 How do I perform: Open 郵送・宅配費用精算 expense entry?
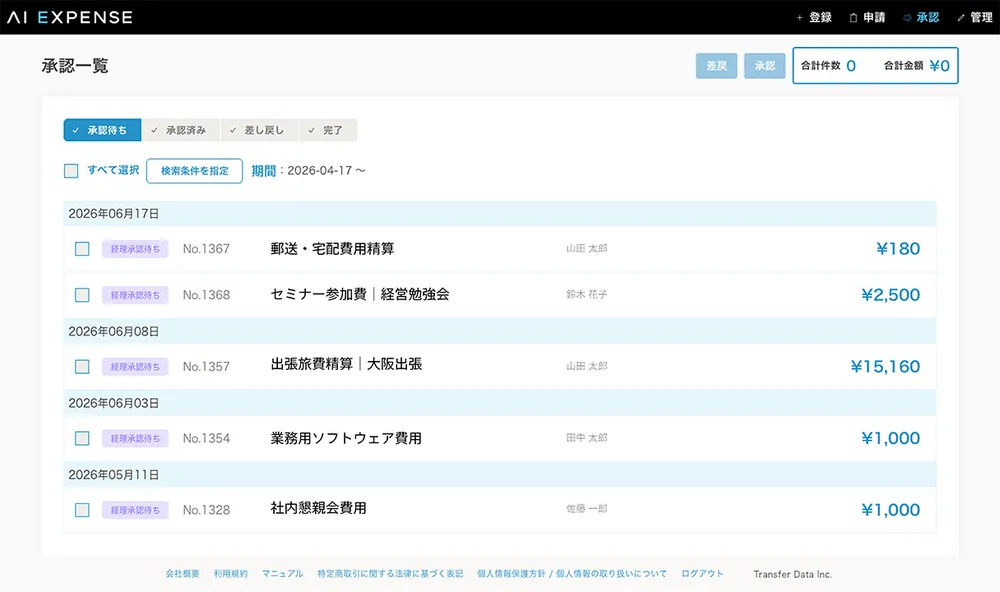pos(332,249)
